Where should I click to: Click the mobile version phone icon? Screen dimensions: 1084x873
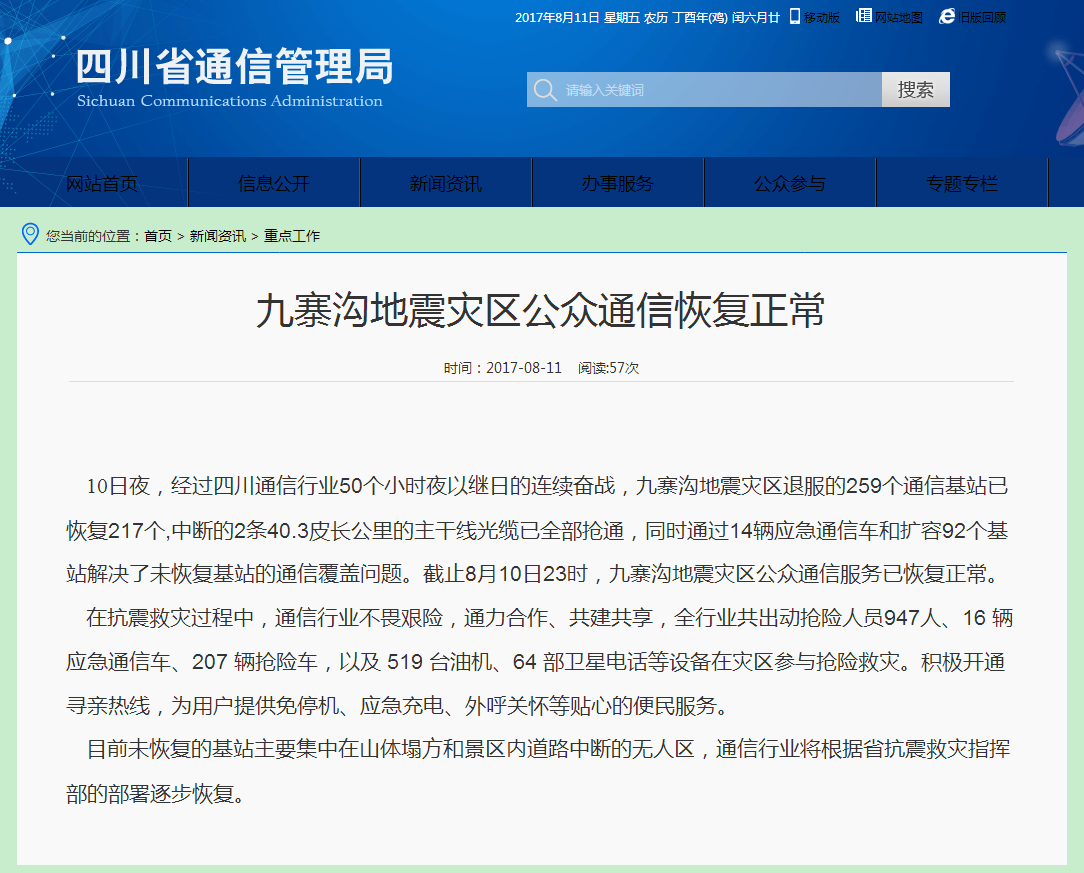[x=794, y=16]
